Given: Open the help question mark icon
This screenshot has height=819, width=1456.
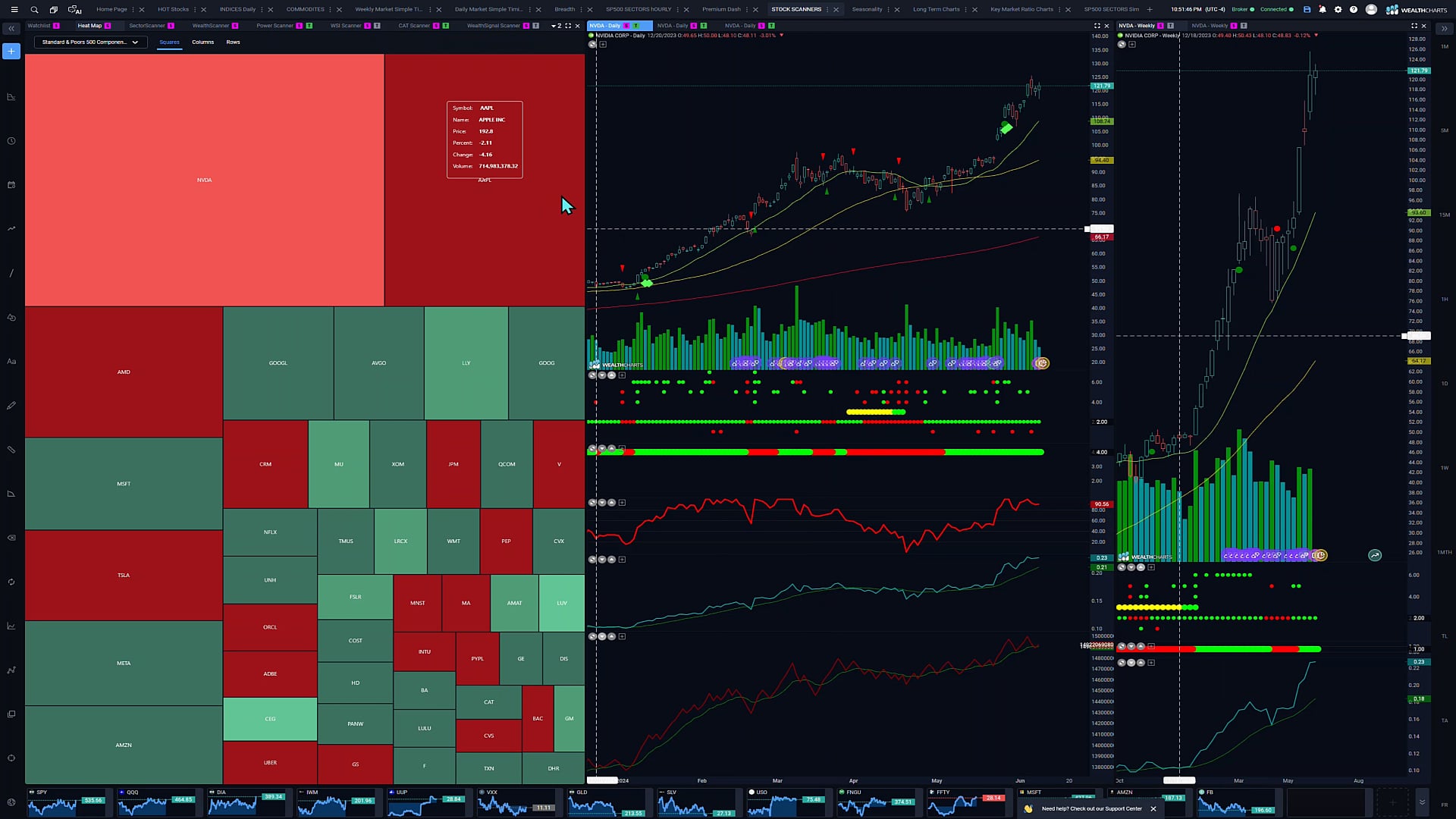Looking at the screenshot, I should [x=1354, y=10].
